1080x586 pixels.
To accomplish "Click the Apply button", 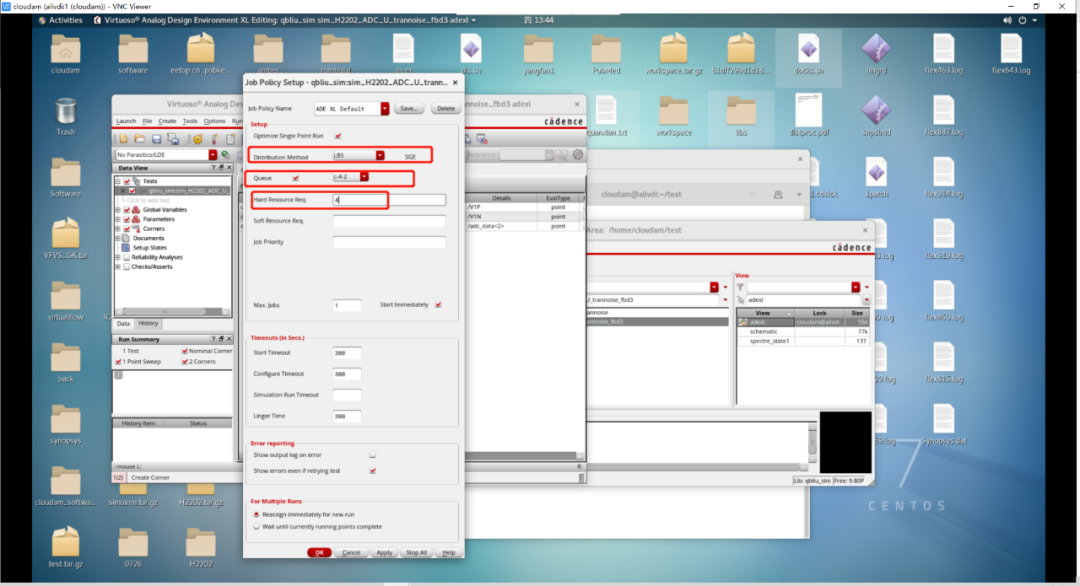I will 384,552.
